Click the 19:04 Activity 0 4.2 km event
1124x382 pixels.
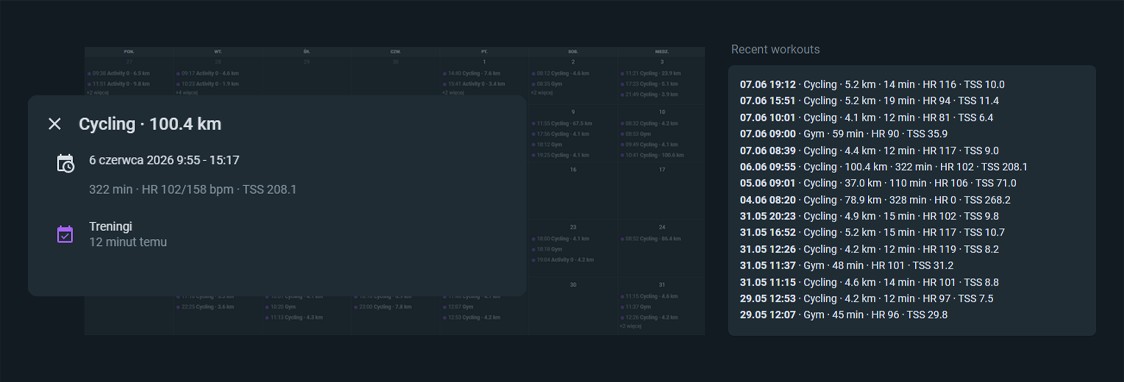563,259
